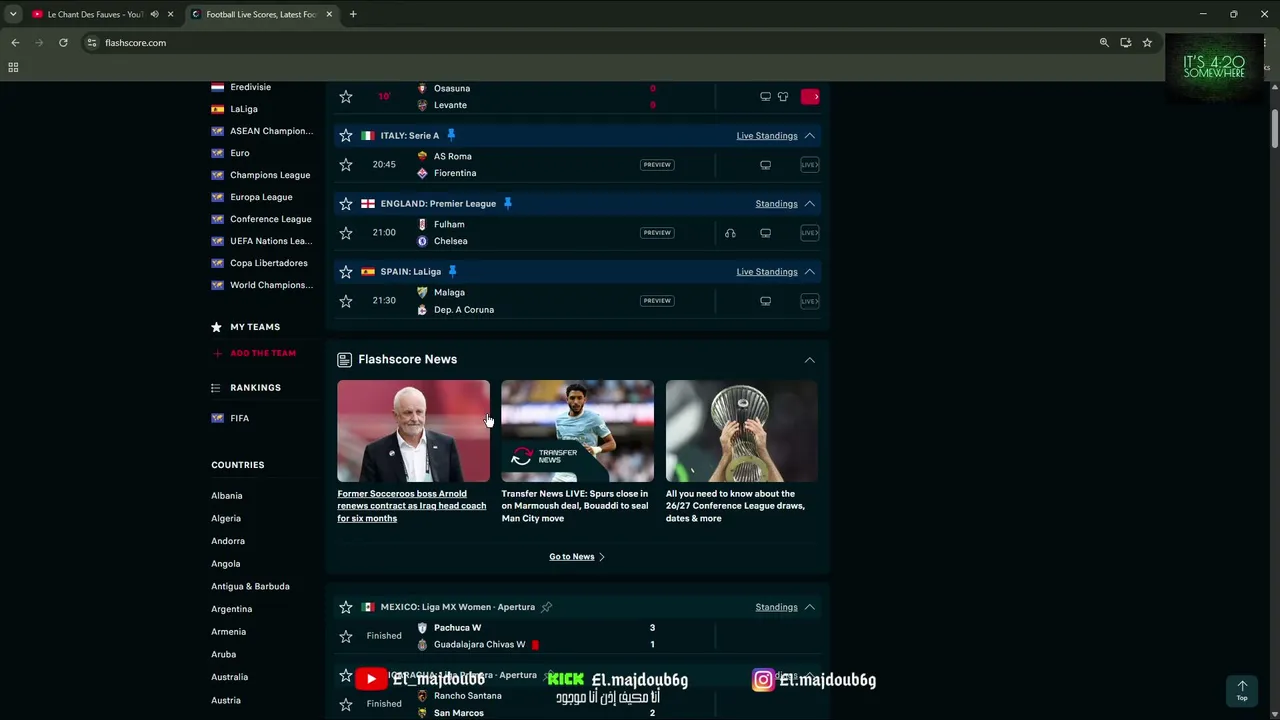The image size is (1280, 720).
Task: Click the TV icon for Osasuna vs Levante
Action: (x=765, y=97)
